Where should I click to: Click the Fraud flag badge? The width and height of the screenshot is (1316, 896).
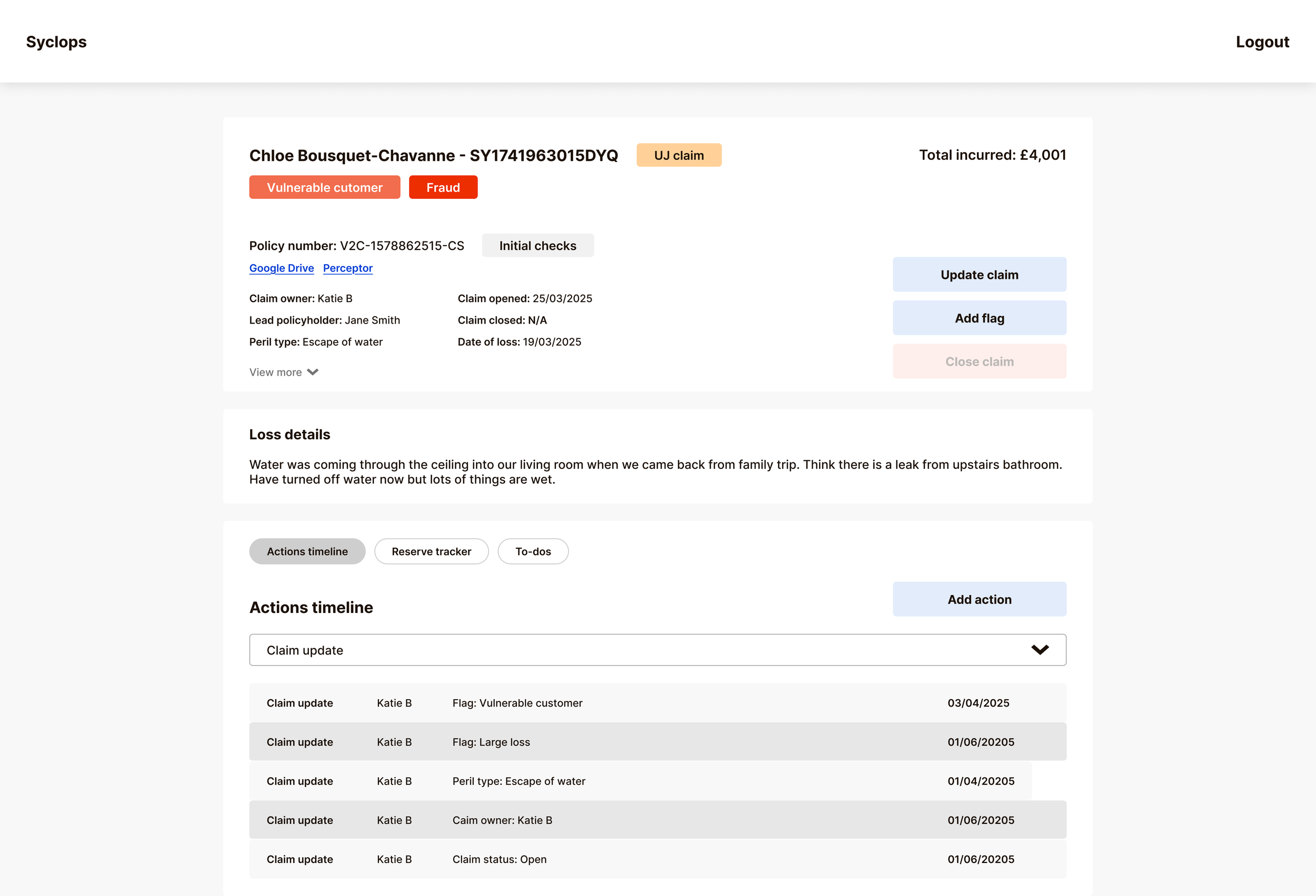(443, 187)
